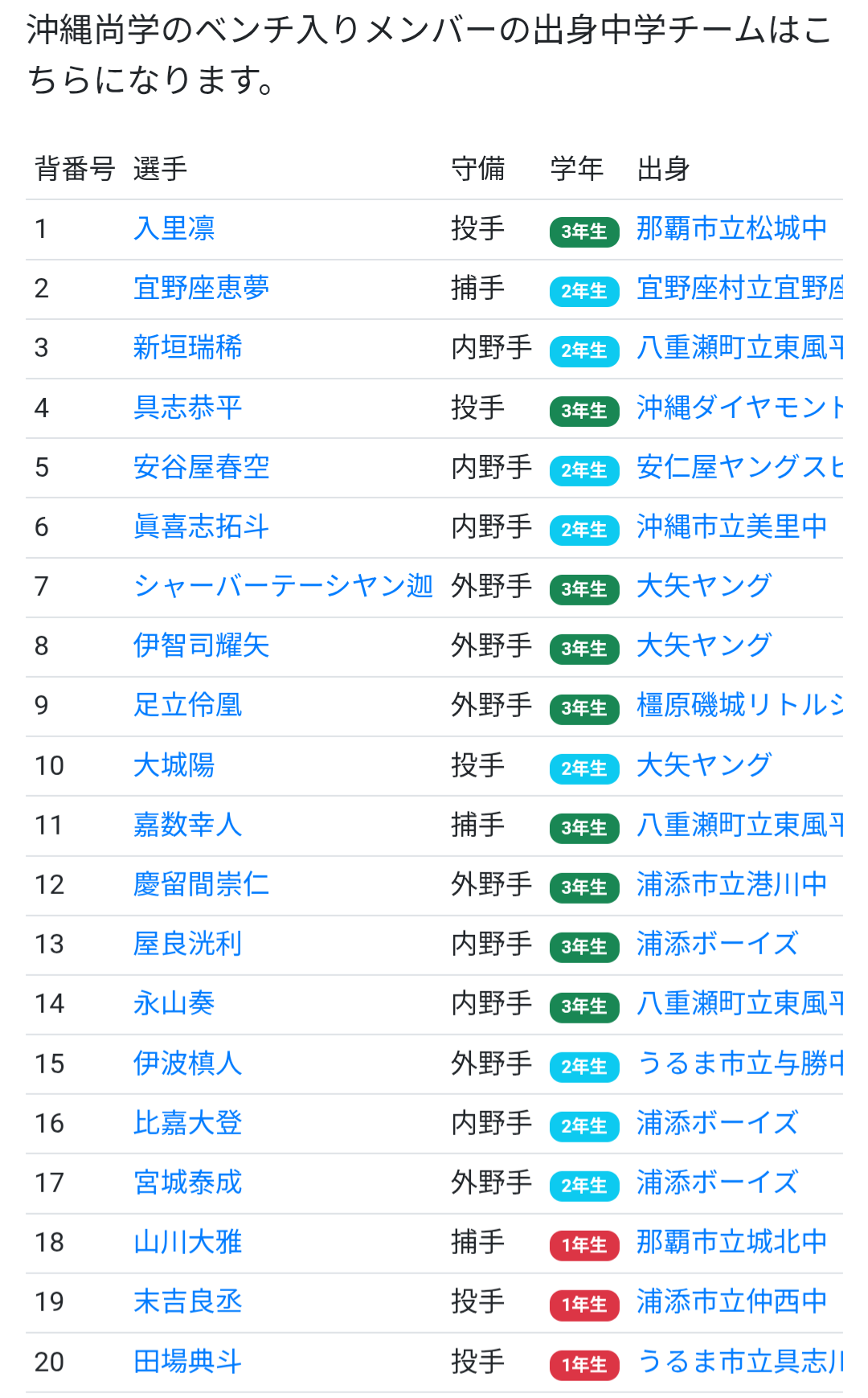Screen dimensions: 868x1398
Task: Click the 2年生 badge for 大城陽
Action: coord(584,769)
